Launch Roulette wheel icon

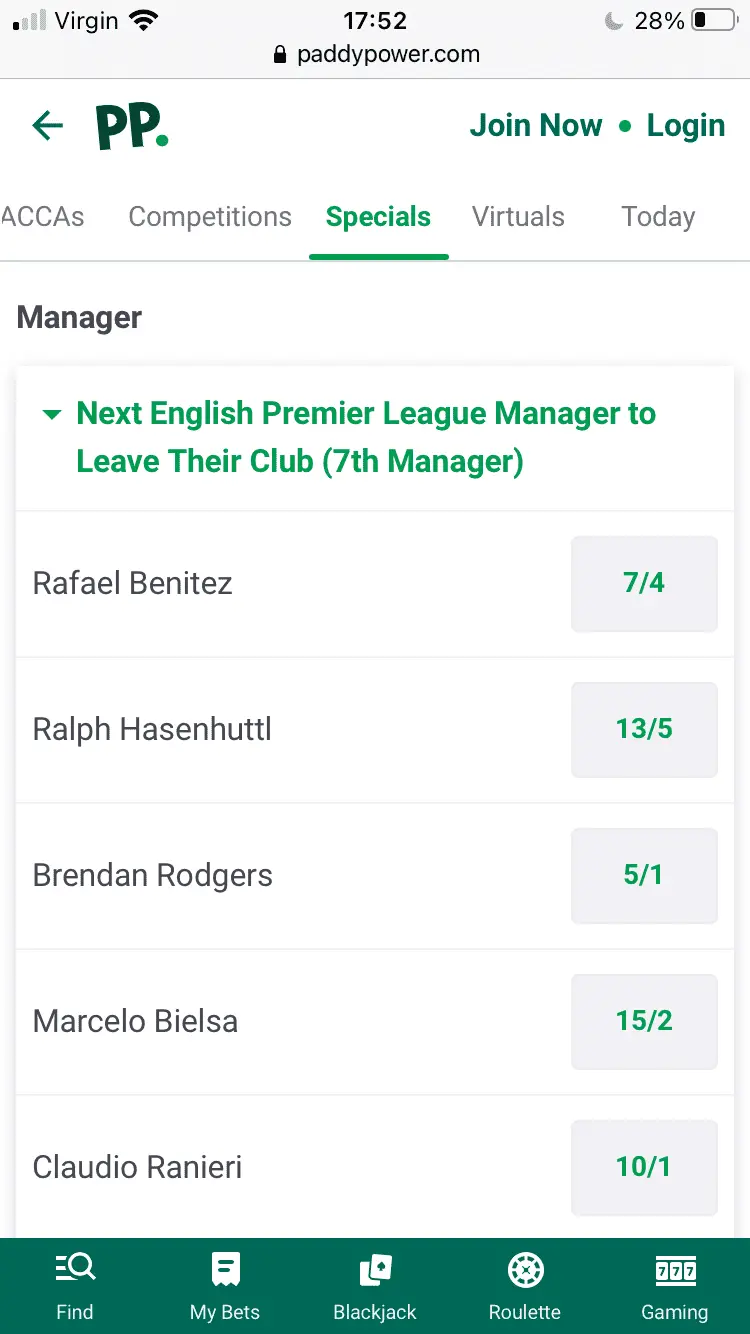(x=525, y=1270)
